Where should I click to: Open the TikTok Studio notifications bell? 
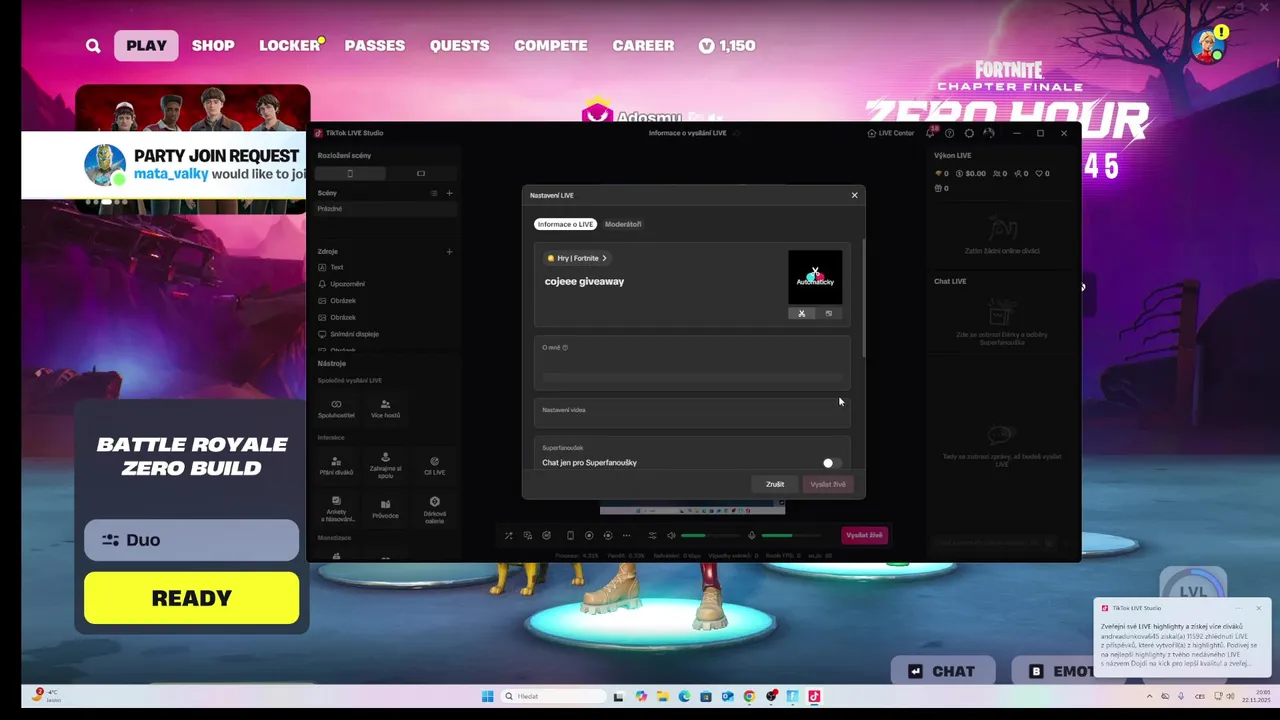tap(930, 133)
